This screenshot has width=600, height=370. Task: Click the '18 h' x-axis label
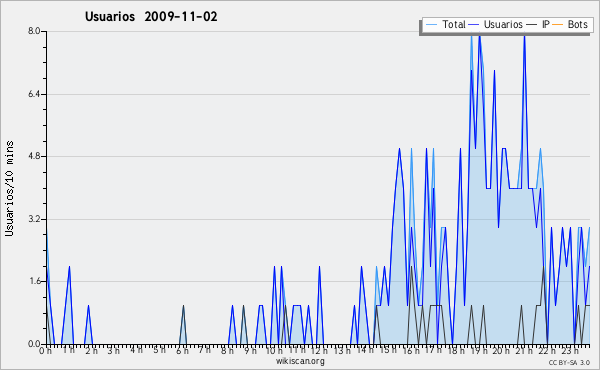[457, 351]
